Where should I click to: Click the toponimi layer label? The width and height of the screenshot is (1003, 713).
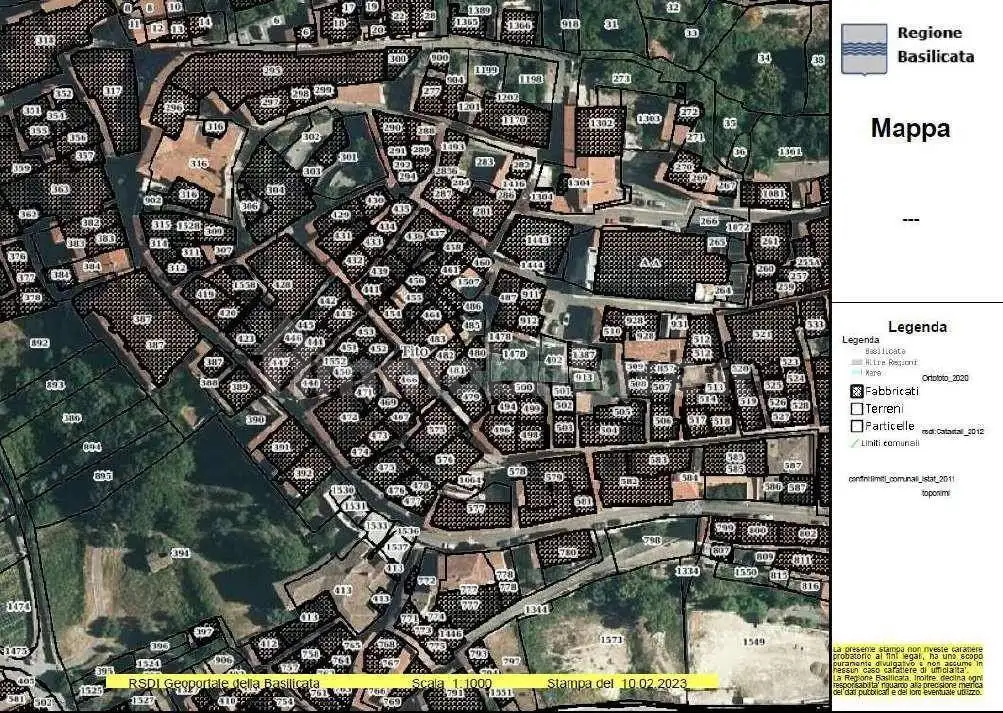[x=935, y=493]
